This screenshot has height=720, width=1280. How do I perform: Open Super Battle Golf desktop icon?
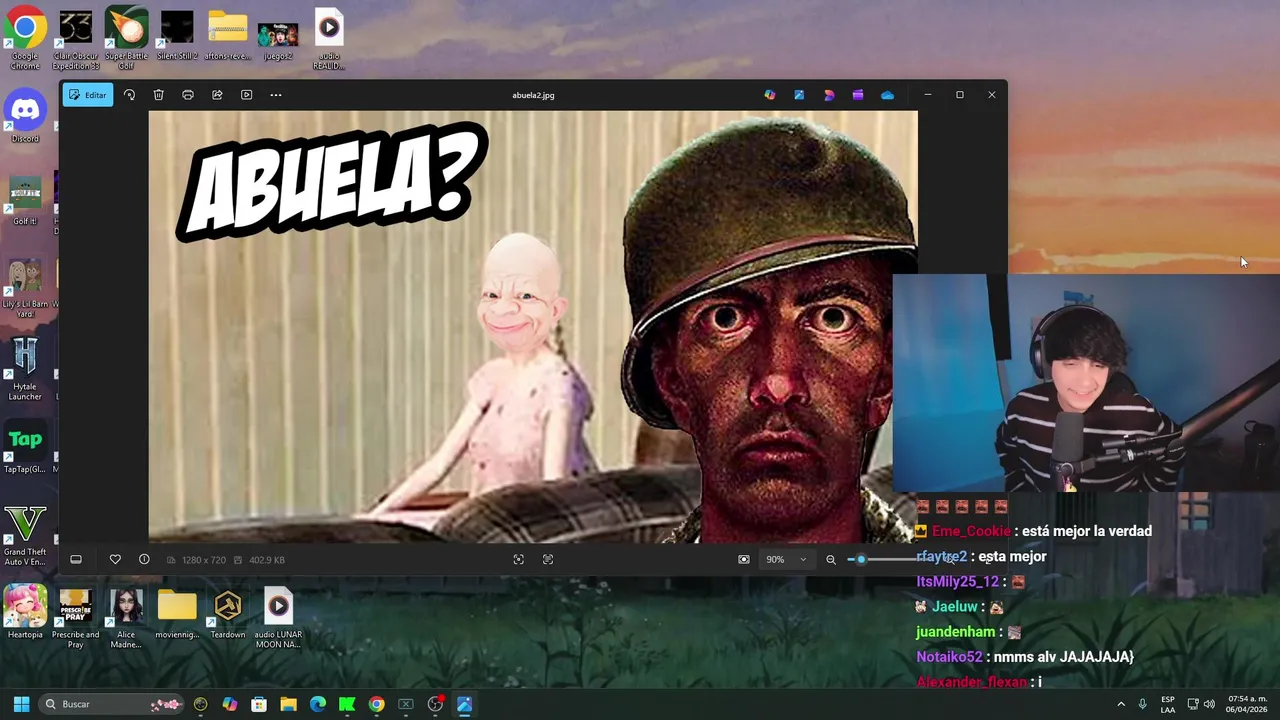(x=126, y=38)
